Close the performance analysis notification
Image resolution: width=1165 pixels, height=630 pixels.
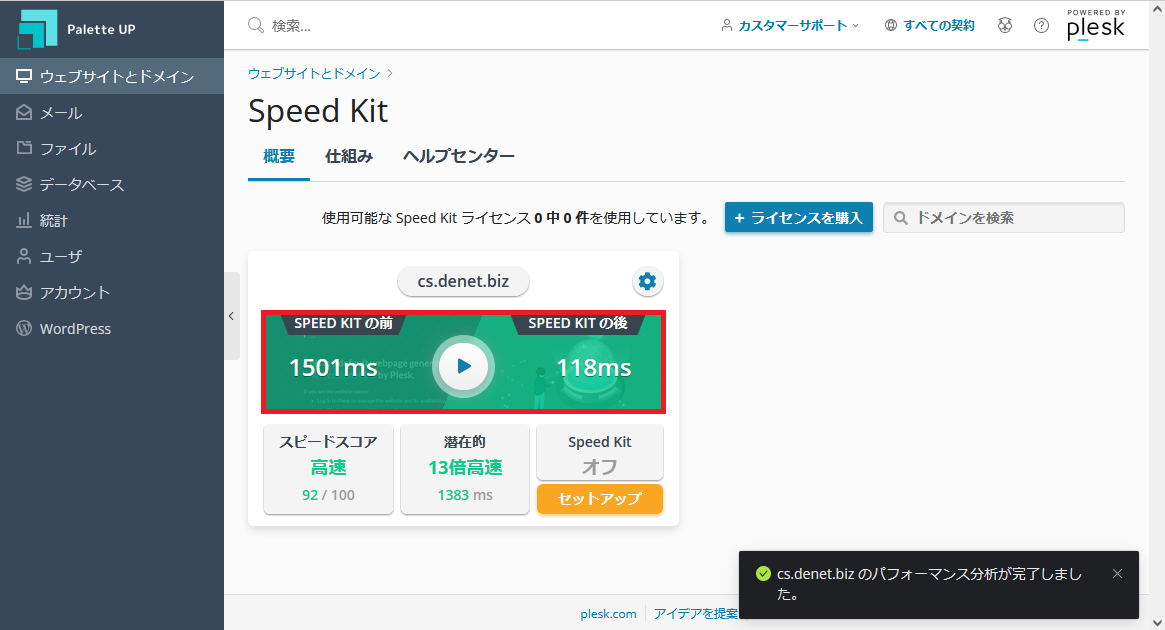[x=1117, y=574]
